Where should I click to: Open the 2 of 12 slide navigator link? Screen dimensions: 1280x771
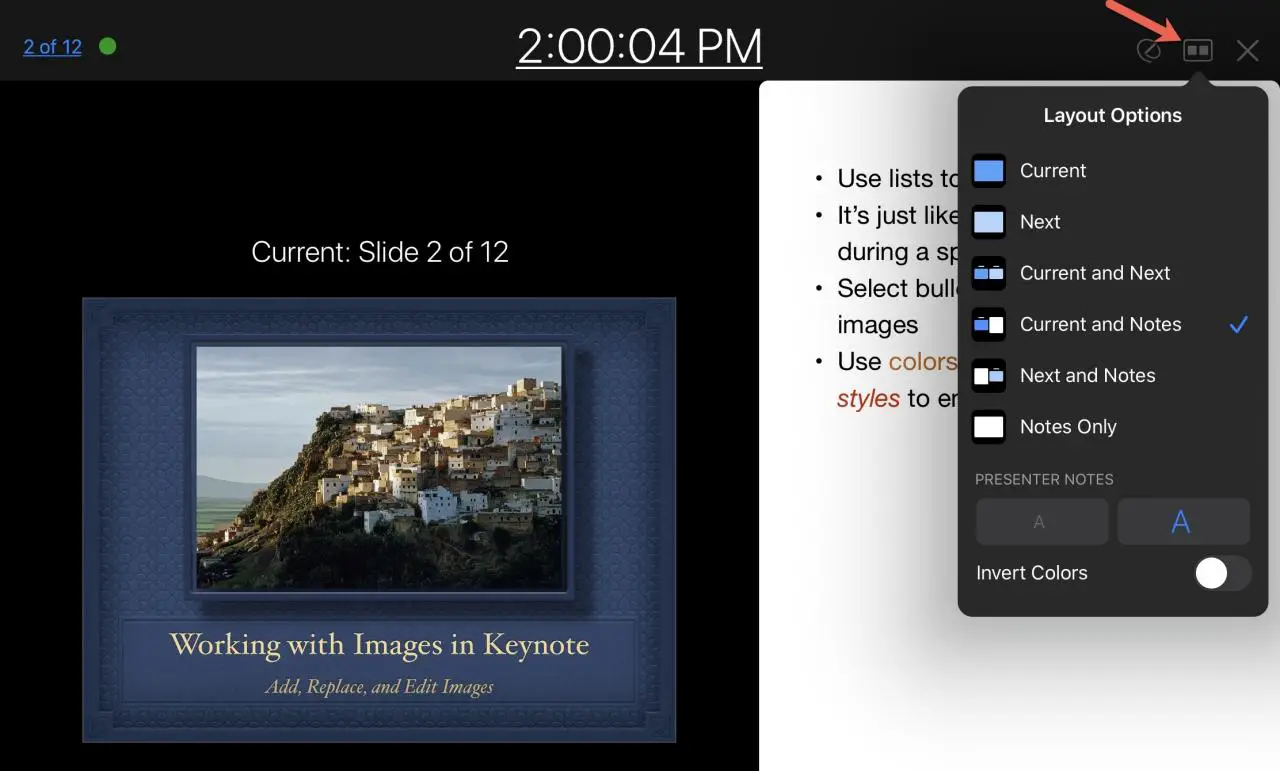[52, 47]
